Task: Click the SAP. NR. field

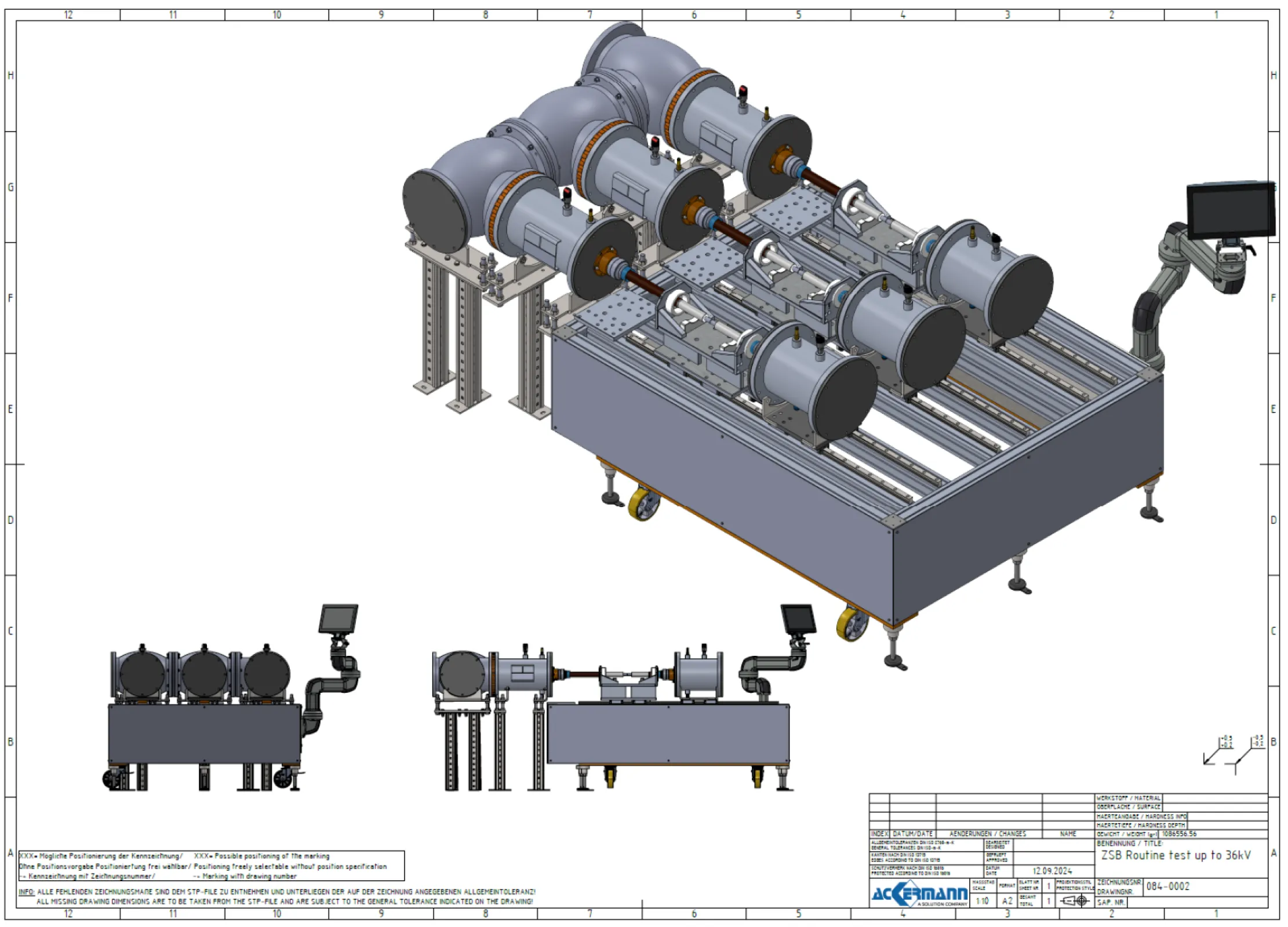Action: tap(1111, 902)
